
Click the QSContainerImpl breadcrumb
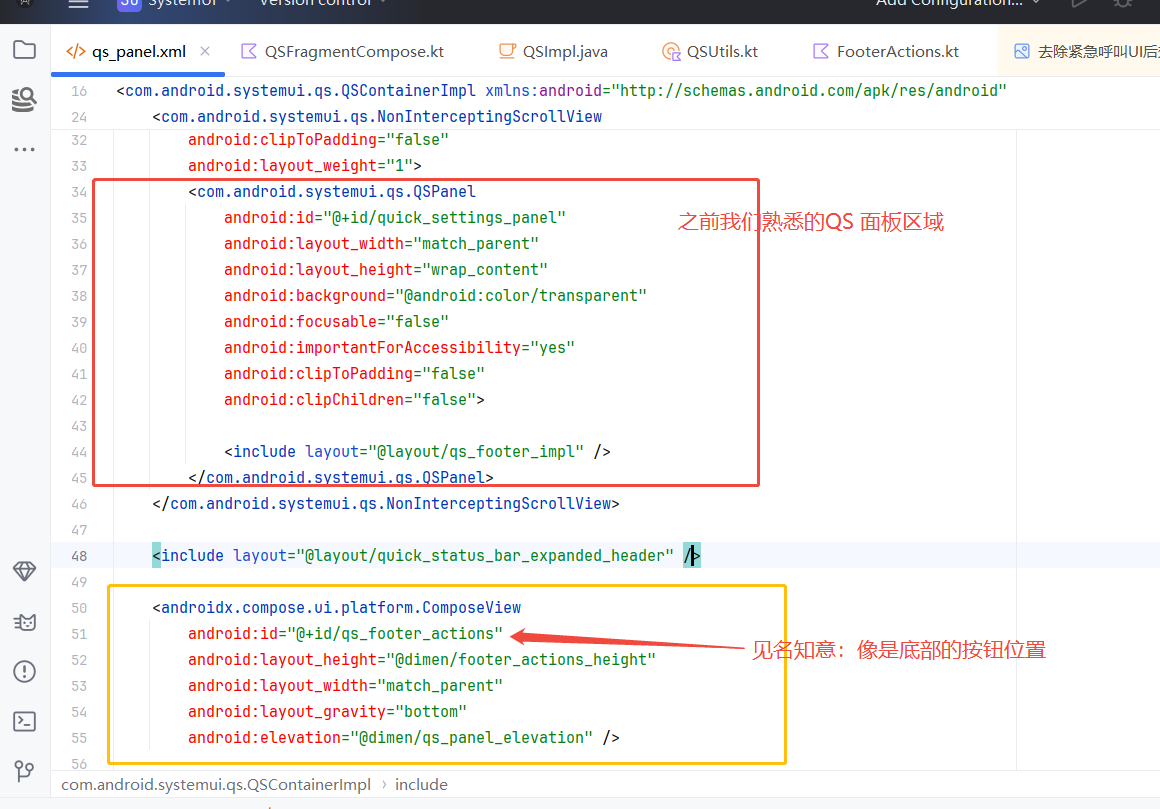216,785
